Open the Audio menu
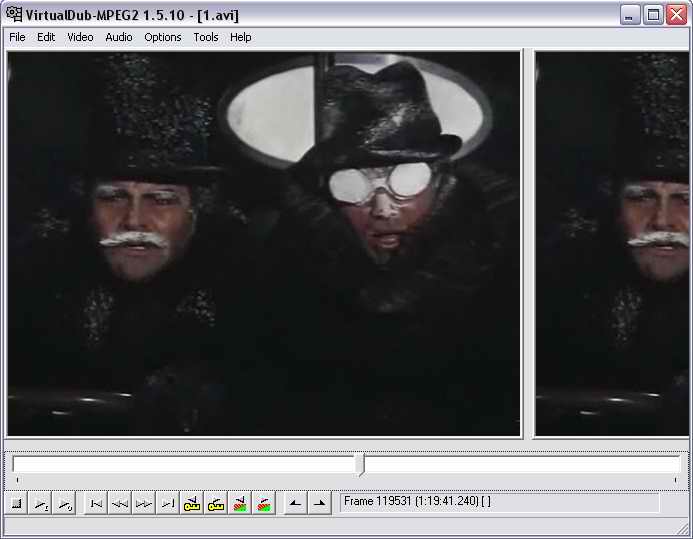693x539 pixels. (118, 37)
